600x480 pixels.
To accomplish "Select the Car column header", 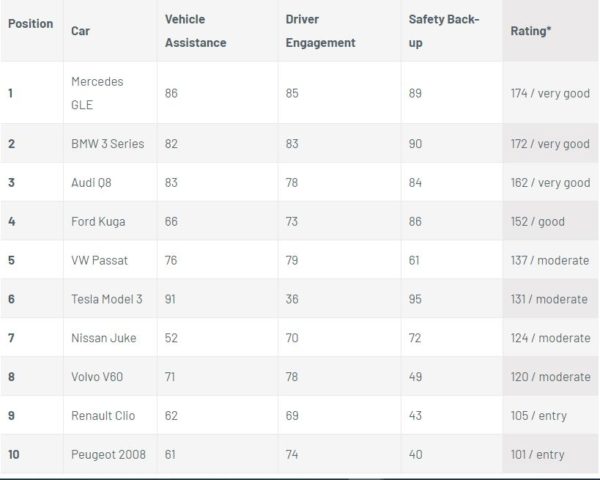I will coord(80,31).
